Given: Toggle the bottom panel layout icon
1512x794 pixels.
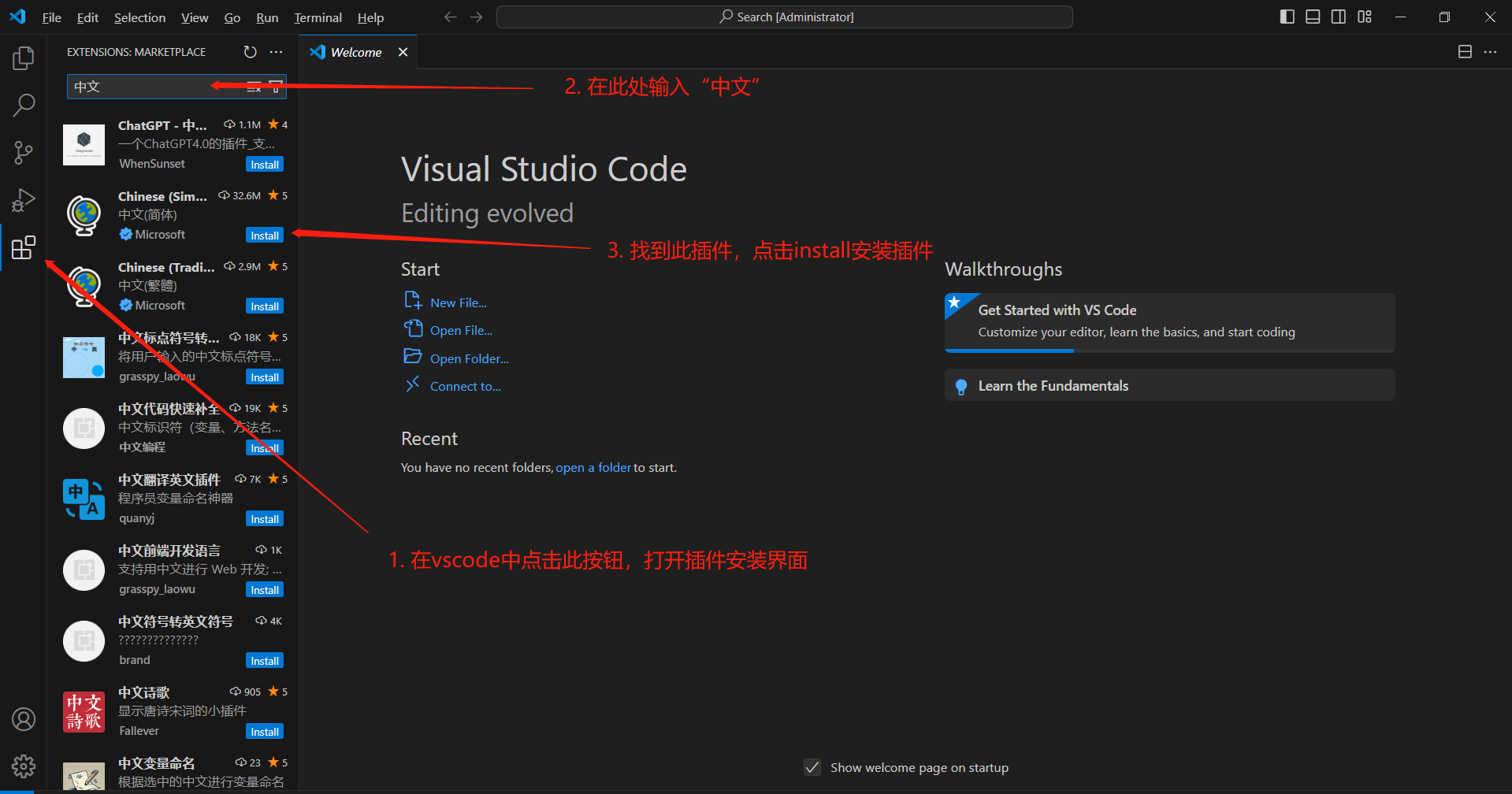Looking at the screenshot, I should click(x=1313, y=17).
